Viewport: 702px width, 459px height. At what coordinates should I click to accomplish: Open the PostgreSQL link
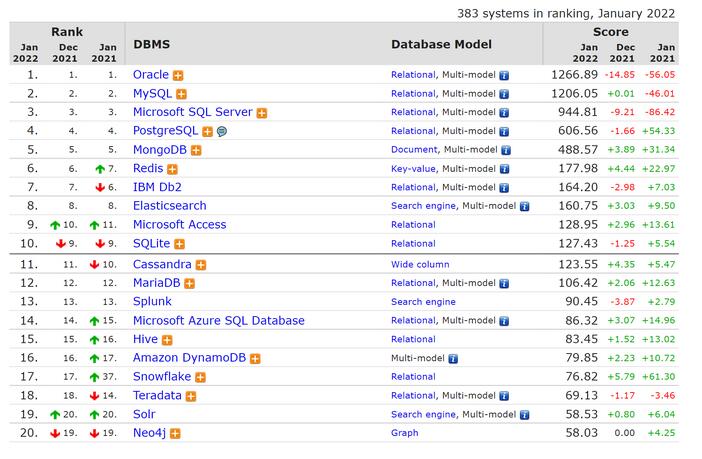pyautogui.click(x=165, y=131)
